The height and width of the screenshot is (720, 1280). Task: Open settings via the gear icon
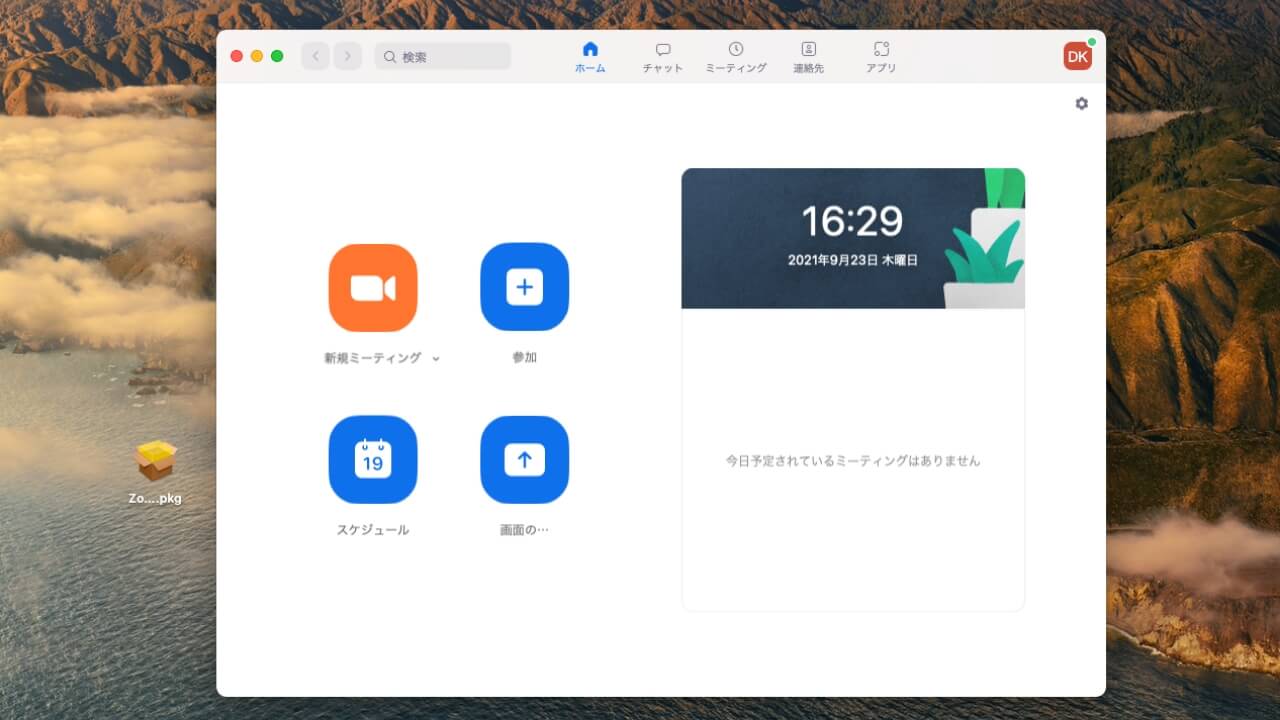1081,104
